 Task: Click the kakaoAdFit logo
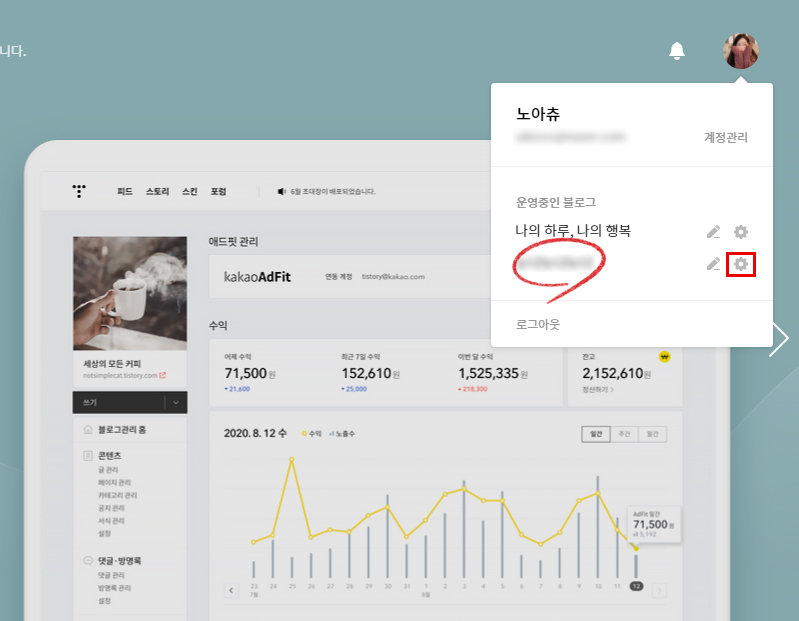[x=257, y=277]
